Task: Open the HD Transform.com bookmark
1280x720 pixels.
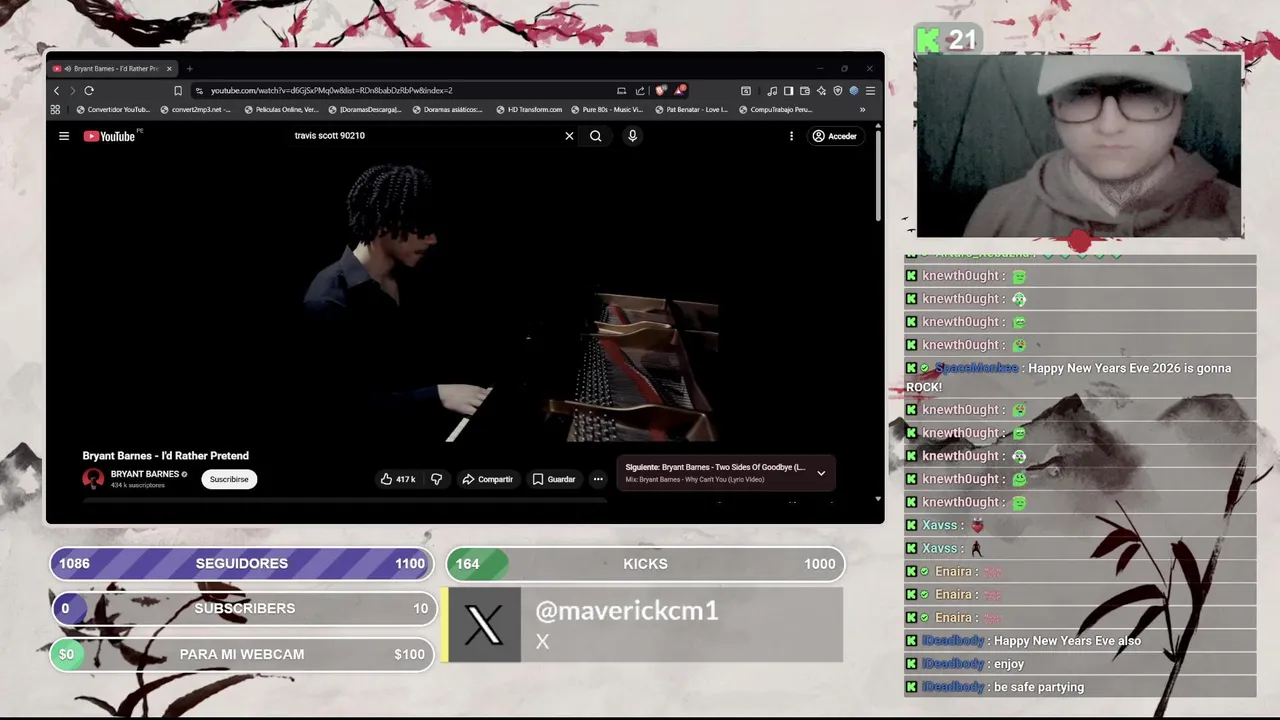Action: point(529,110)
